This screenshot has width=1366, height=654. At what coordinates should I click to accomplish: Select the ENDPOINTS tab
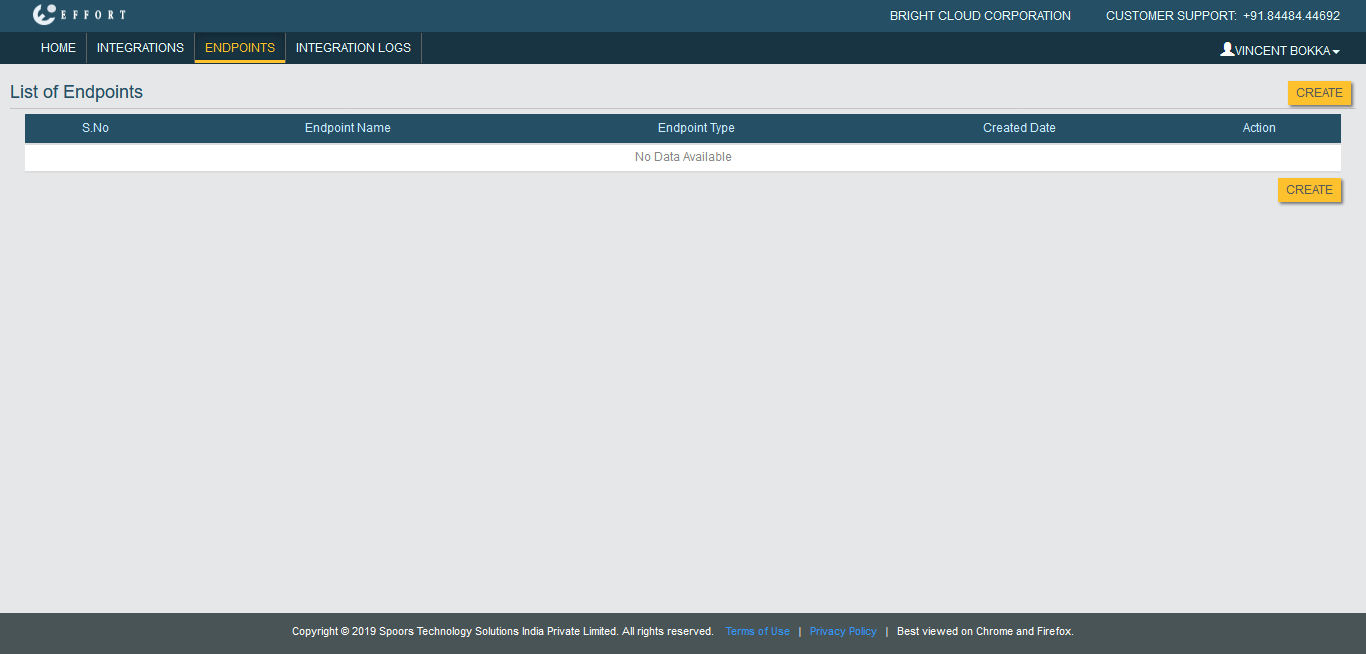[240, 48]
